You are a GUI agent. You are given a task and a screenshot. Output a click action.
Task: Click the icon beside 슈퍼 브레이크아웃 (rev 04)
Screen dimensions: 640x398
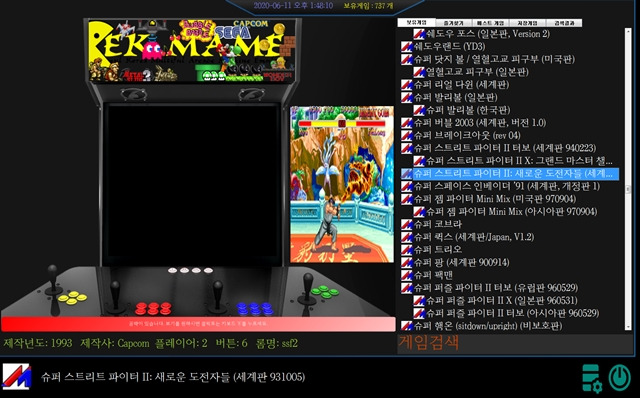tap(407, 136)
